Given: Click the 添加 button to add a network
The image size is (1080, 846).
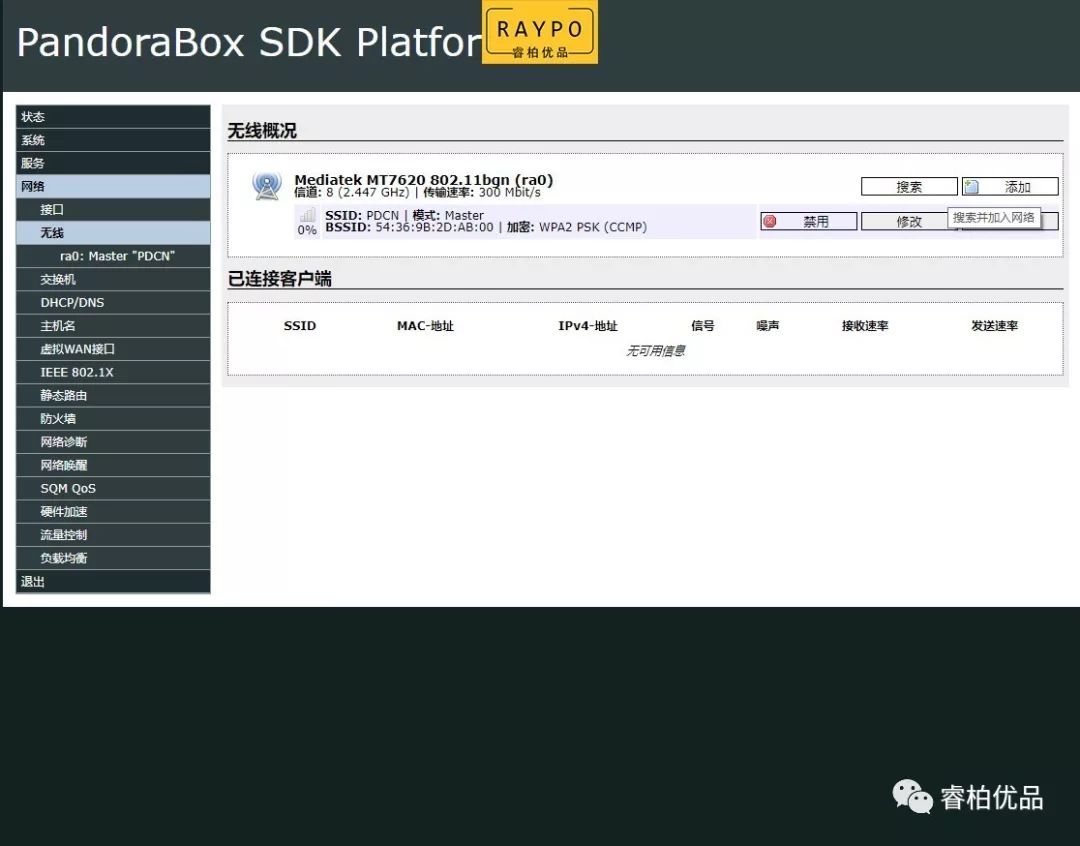Looking at the screenshot, I should pyautogui.click(x=1010, y=187).
